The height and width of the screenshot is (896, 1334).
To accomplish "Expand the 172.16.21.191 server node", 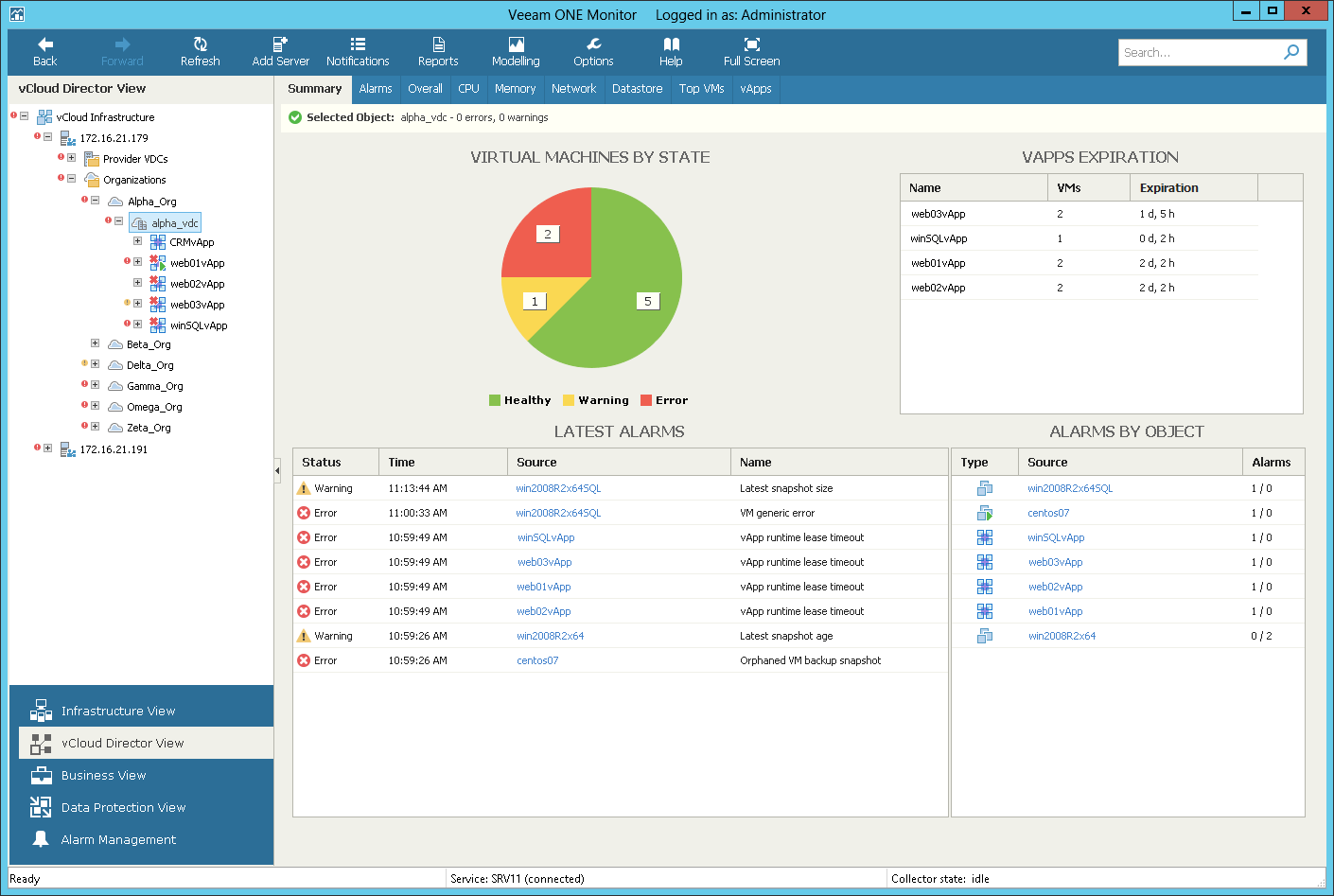I will 47,448.
